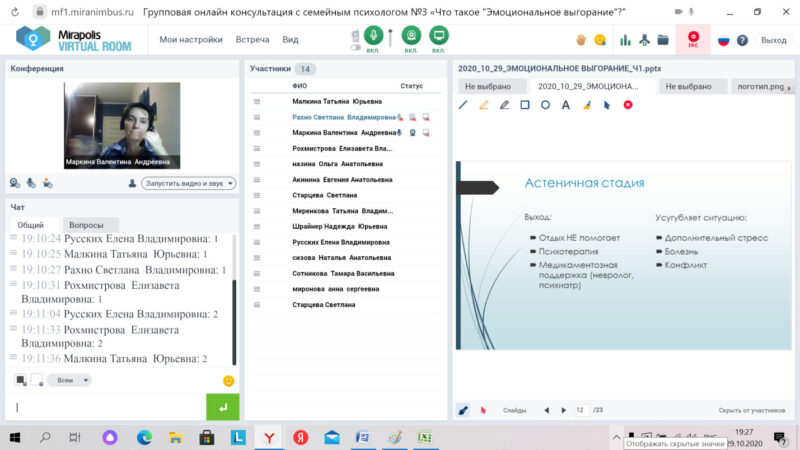Open row menu for Рахно Светлана Владимировна

[x=257, y=117]
